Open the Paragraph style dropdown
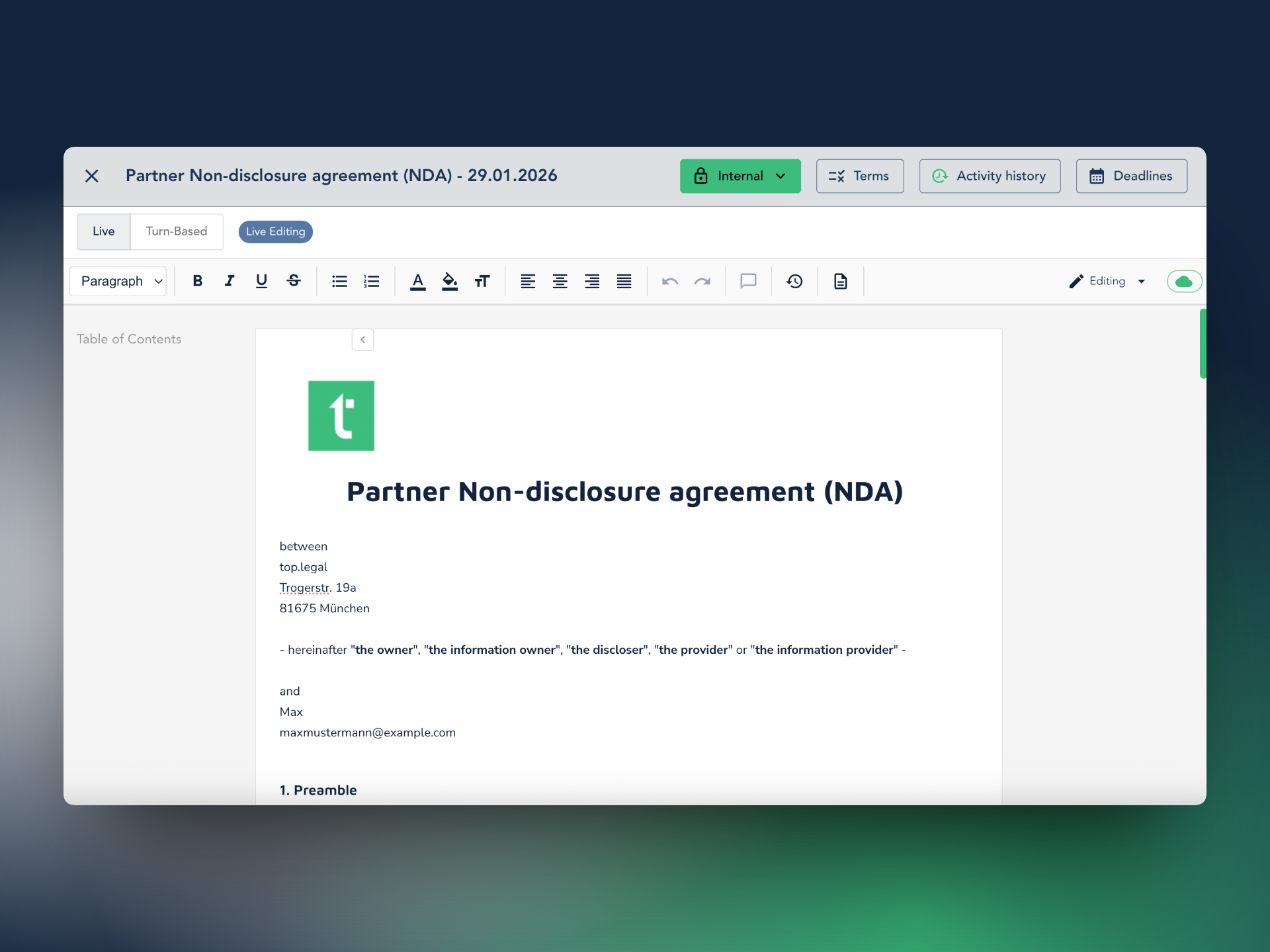 118,282
